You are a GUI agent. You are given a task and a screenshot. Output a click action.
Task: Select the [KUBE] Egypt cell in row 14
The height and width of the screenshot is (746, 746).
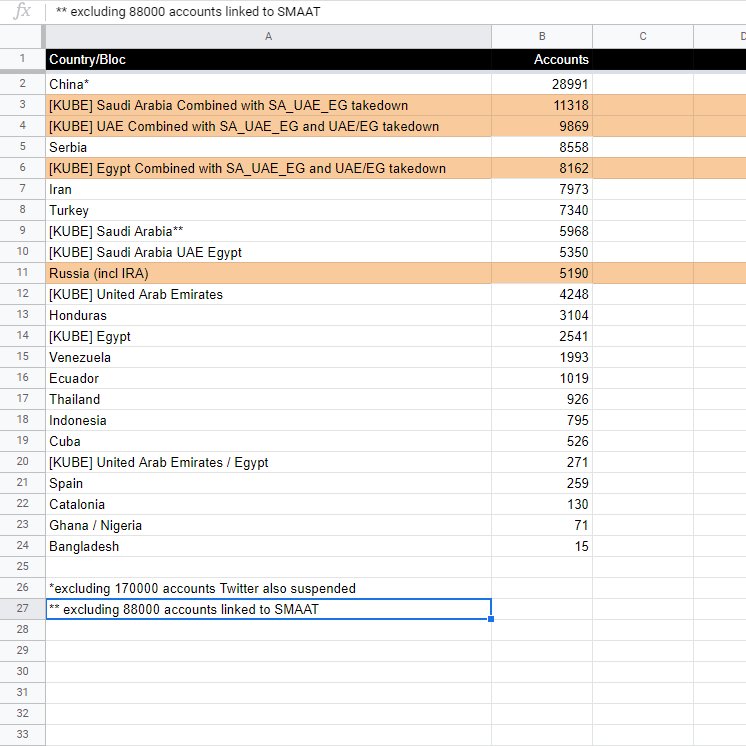268,336
